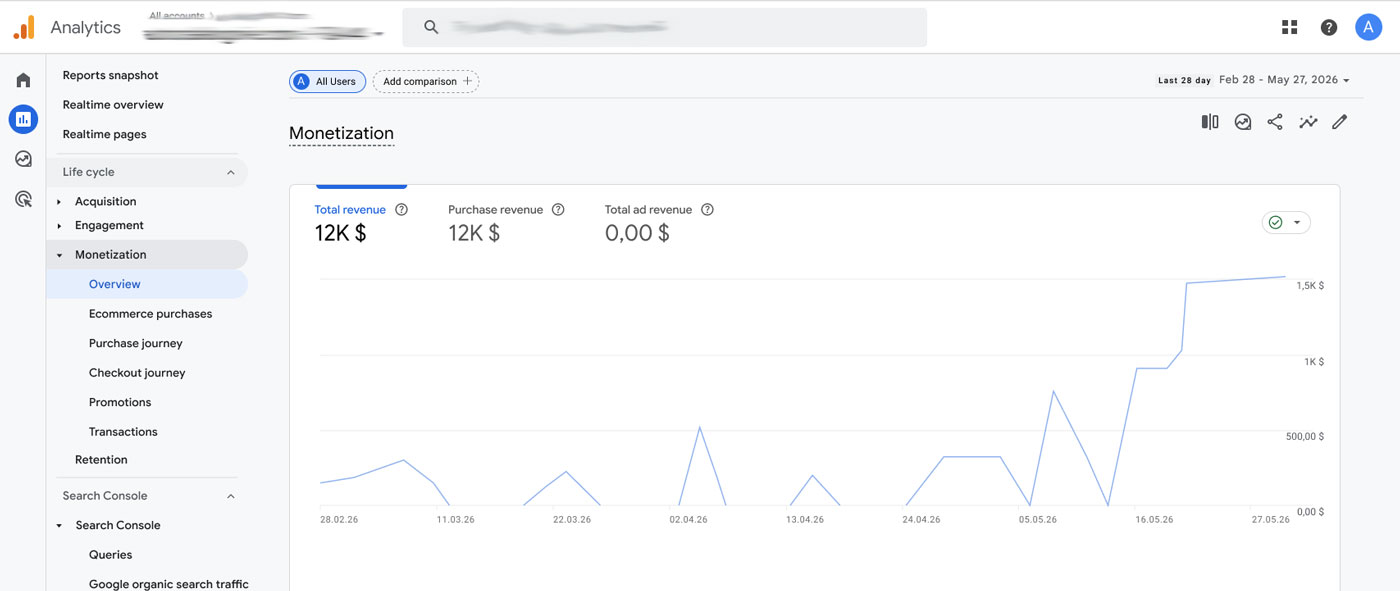
Task: Open Purchase journey report
Action: [135, 343]
